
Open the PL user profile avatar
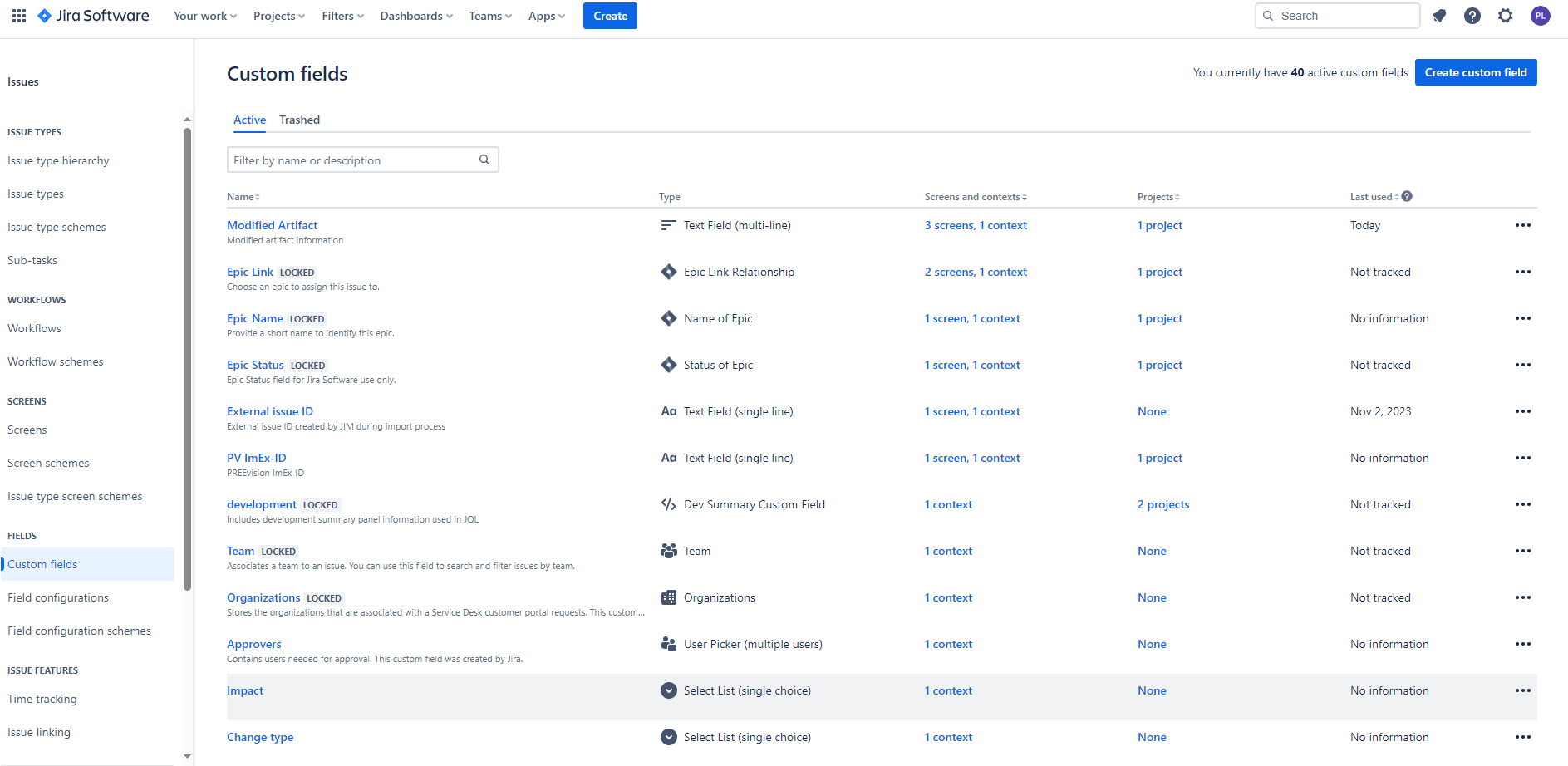point(1541,16)
